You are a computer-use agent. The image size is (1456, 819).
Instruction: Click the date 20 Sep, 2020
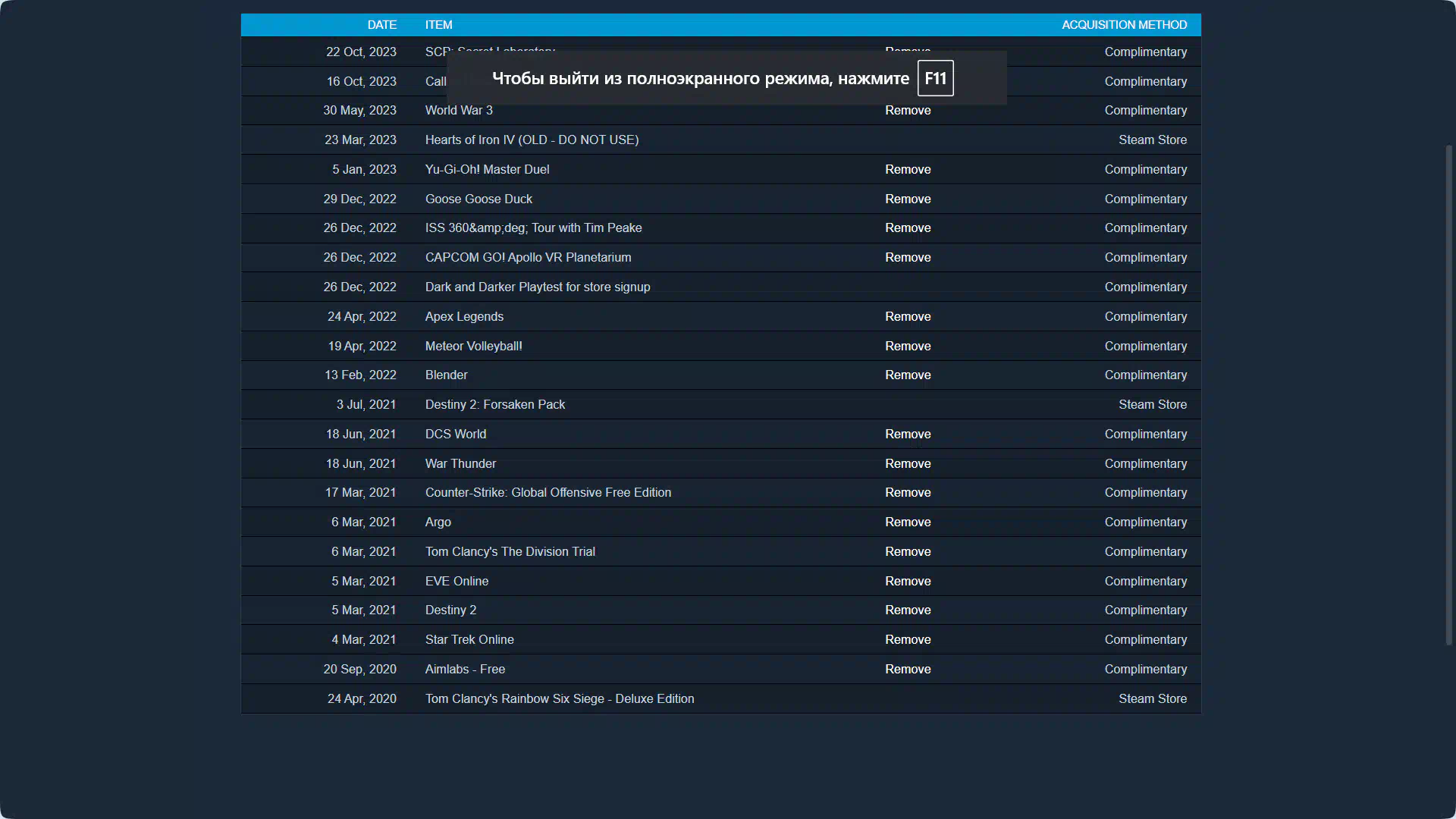coord(359,670)
